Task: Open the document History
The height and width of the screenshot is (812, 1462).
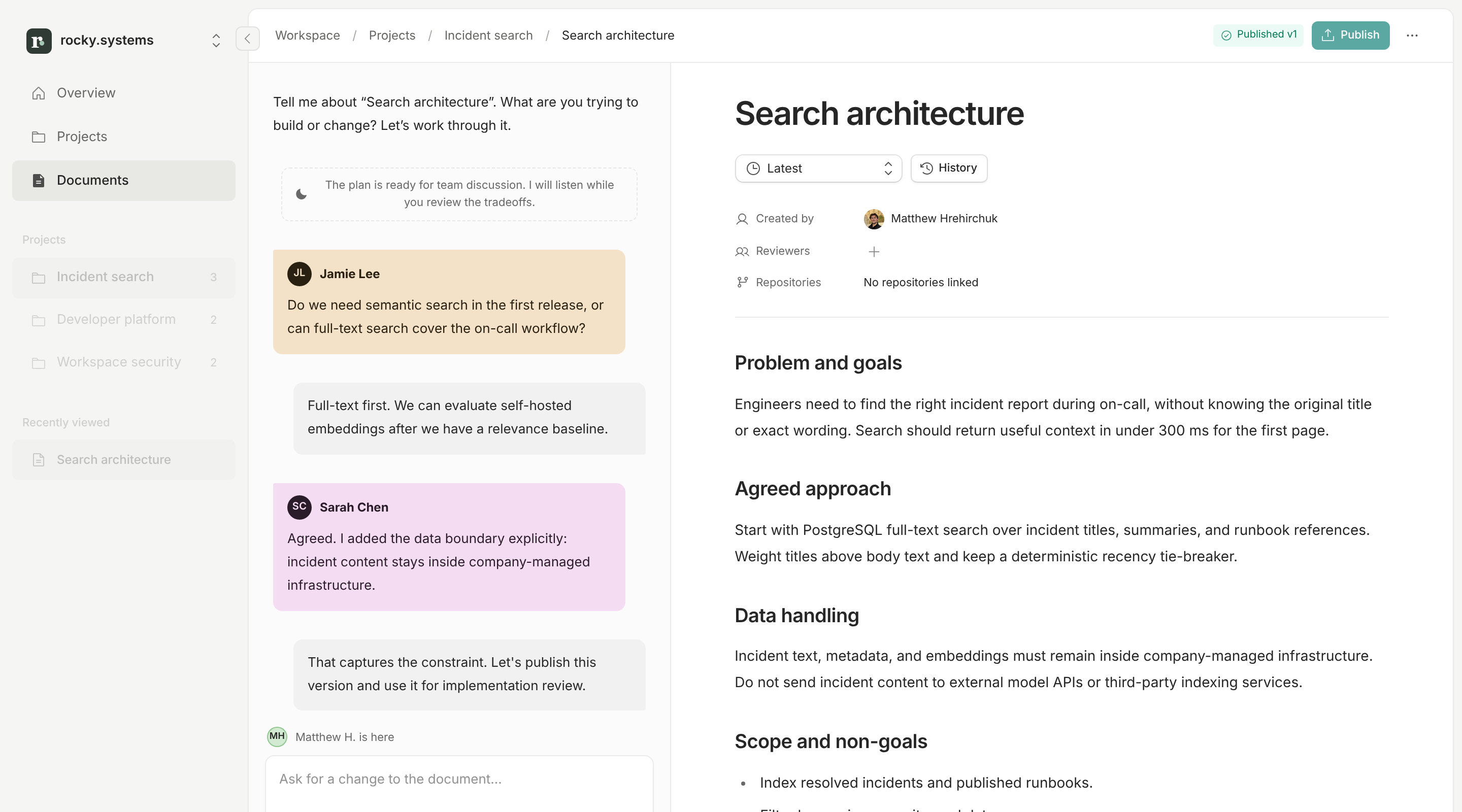Action: coord(949,168)
